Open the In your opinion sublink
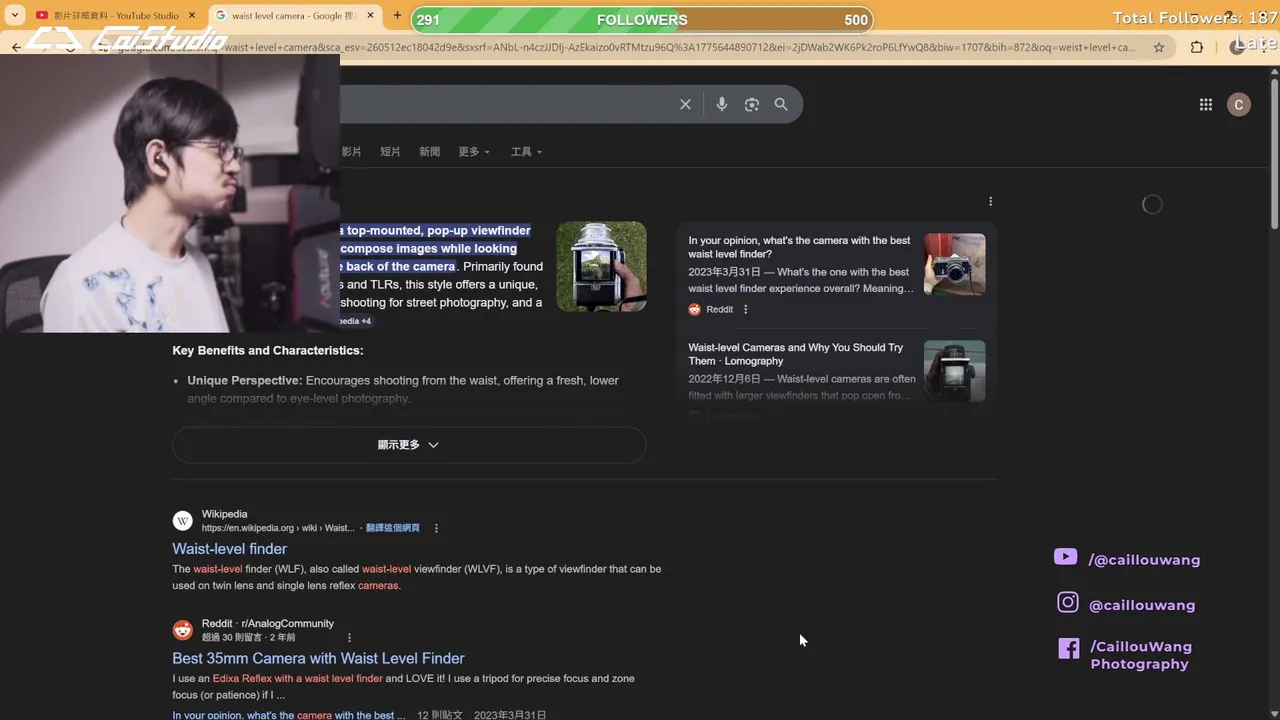1280x720 pixels. click(288, 715)
